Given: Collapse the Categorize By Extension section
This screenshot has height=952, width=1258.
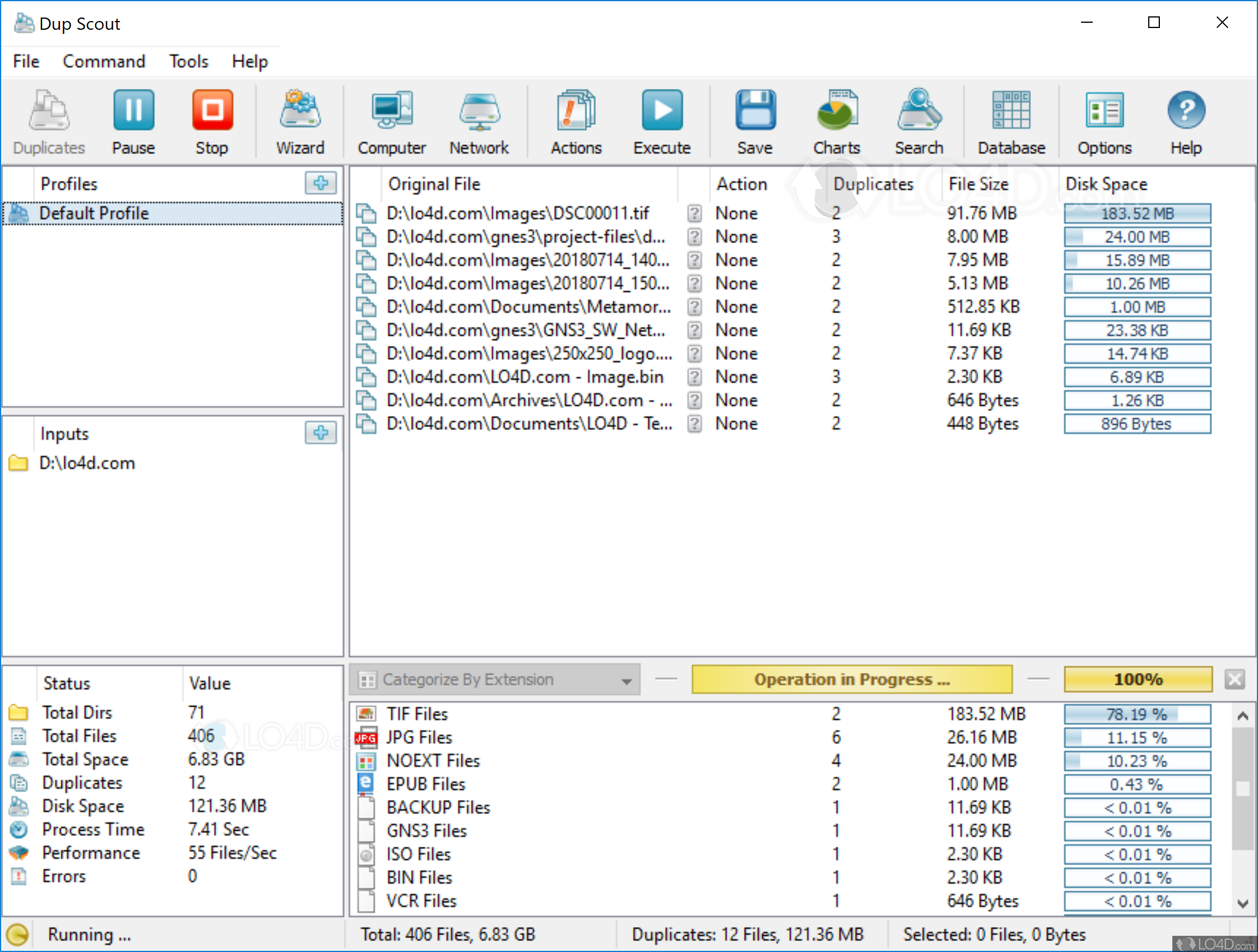Looking at the screenshot, I should click(665, 679).
